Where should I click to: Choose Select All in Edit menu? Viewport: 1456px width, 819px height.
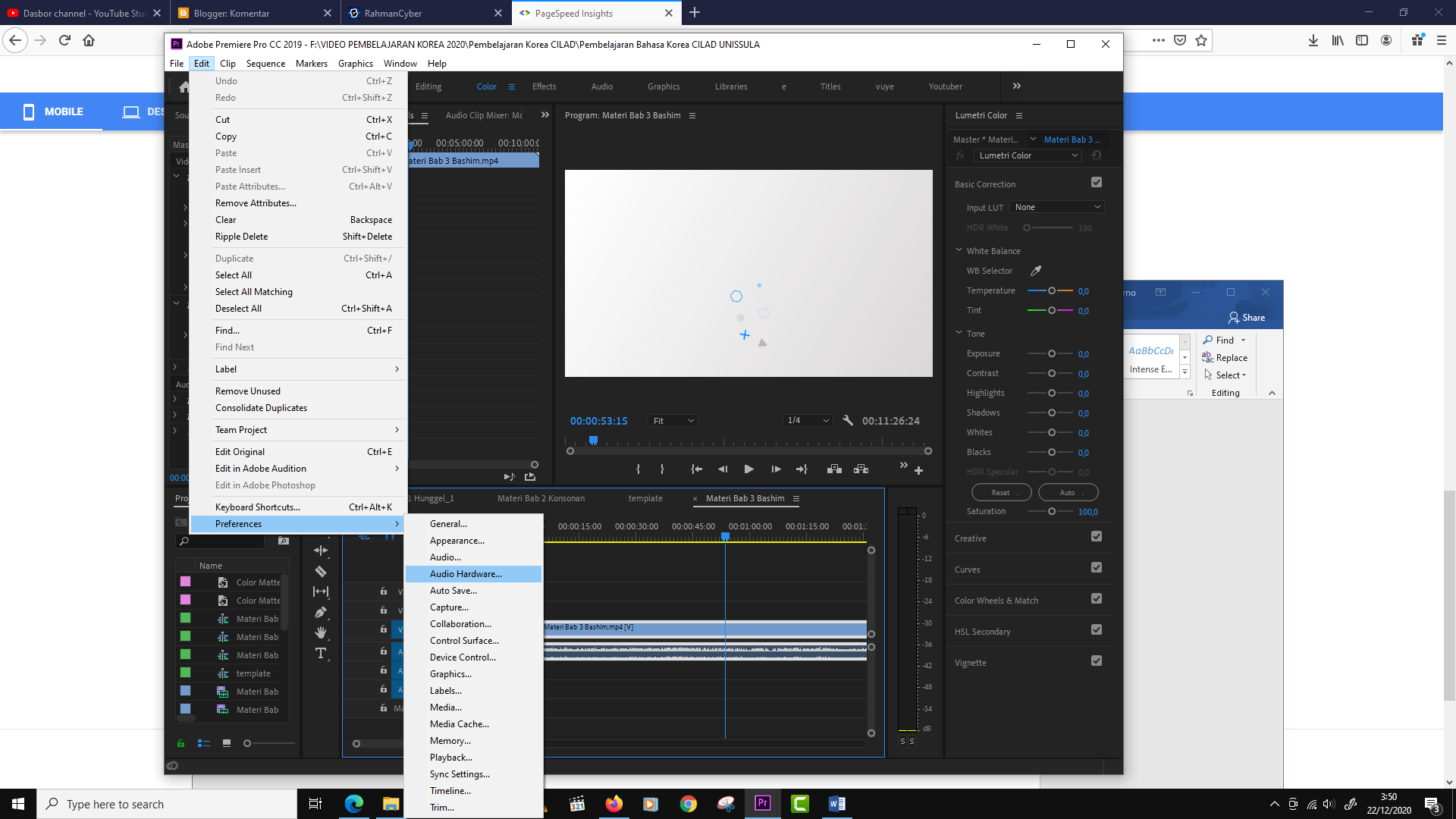pyautogui.click(x=298, y=275)
